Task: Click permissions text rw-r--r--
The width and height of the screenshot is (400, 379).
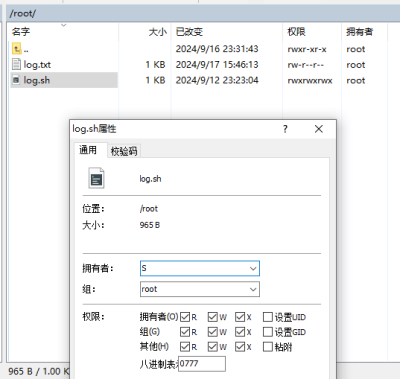Action: 306,65
